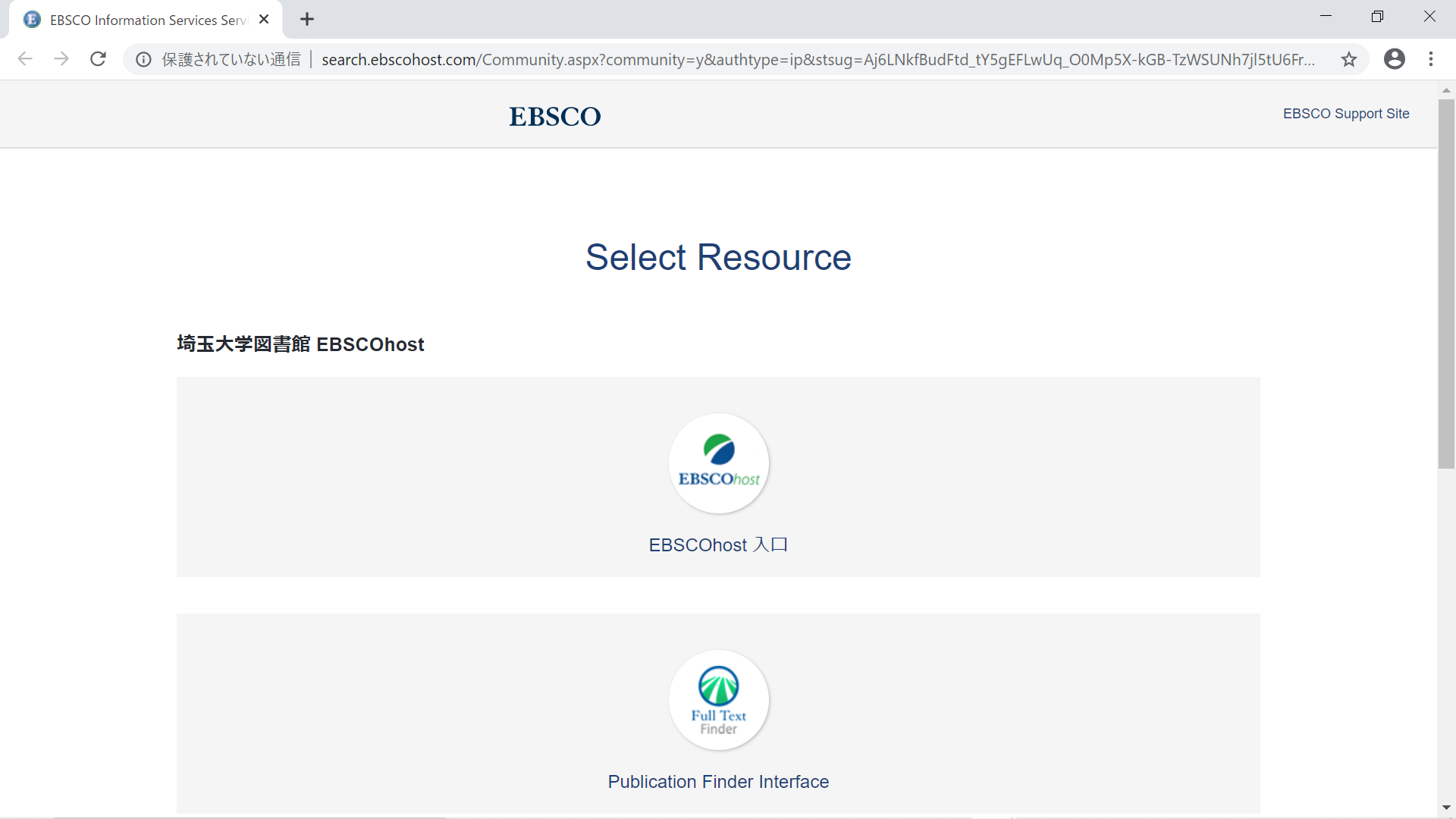Open the EBSCOhost round logo icon
This screenshot has width=1456, height=819.
pyautogui.click(x=718, y=463)
